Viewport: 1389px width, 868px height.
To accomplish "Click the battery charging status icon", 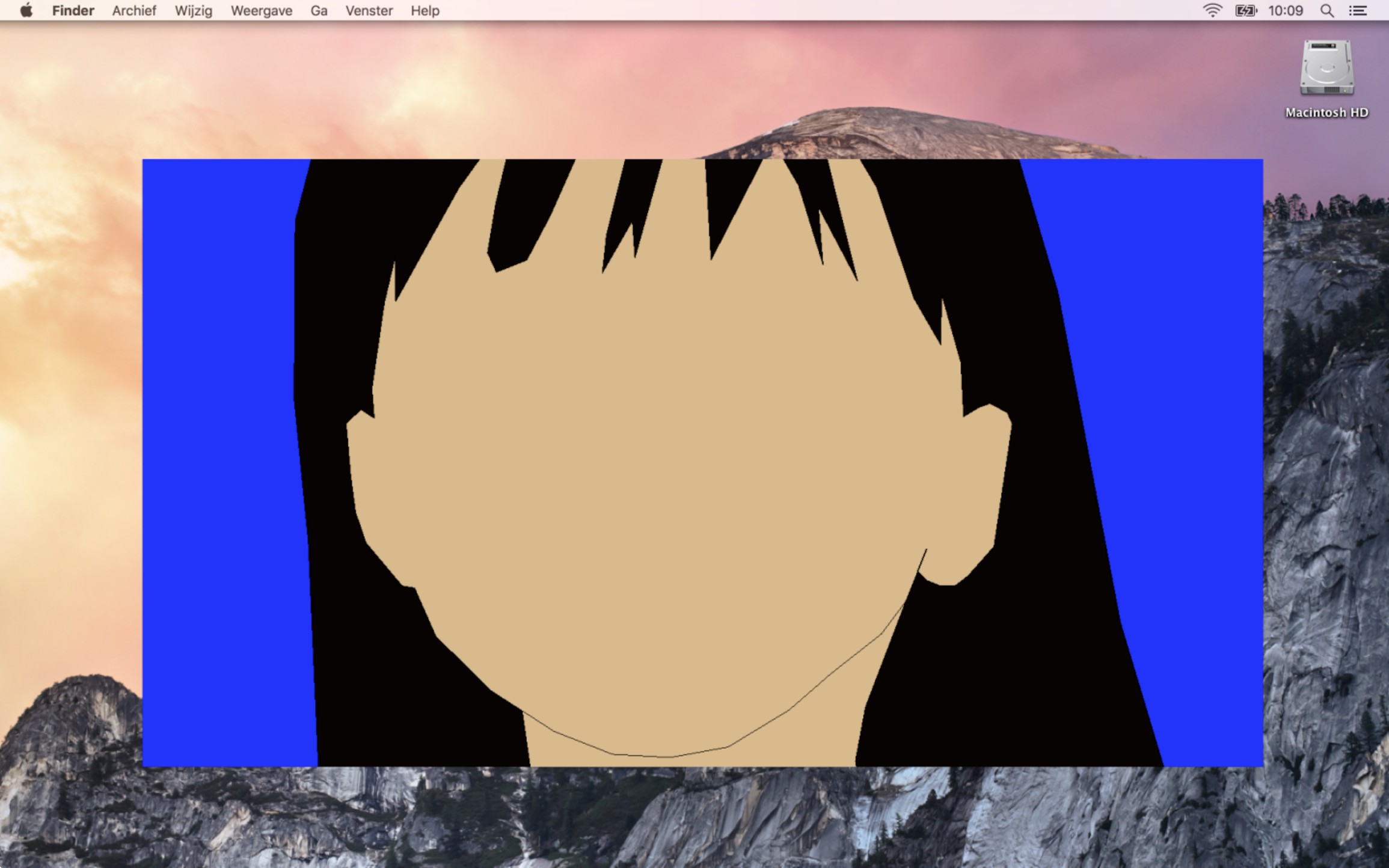I will [x=1245, y=10].
